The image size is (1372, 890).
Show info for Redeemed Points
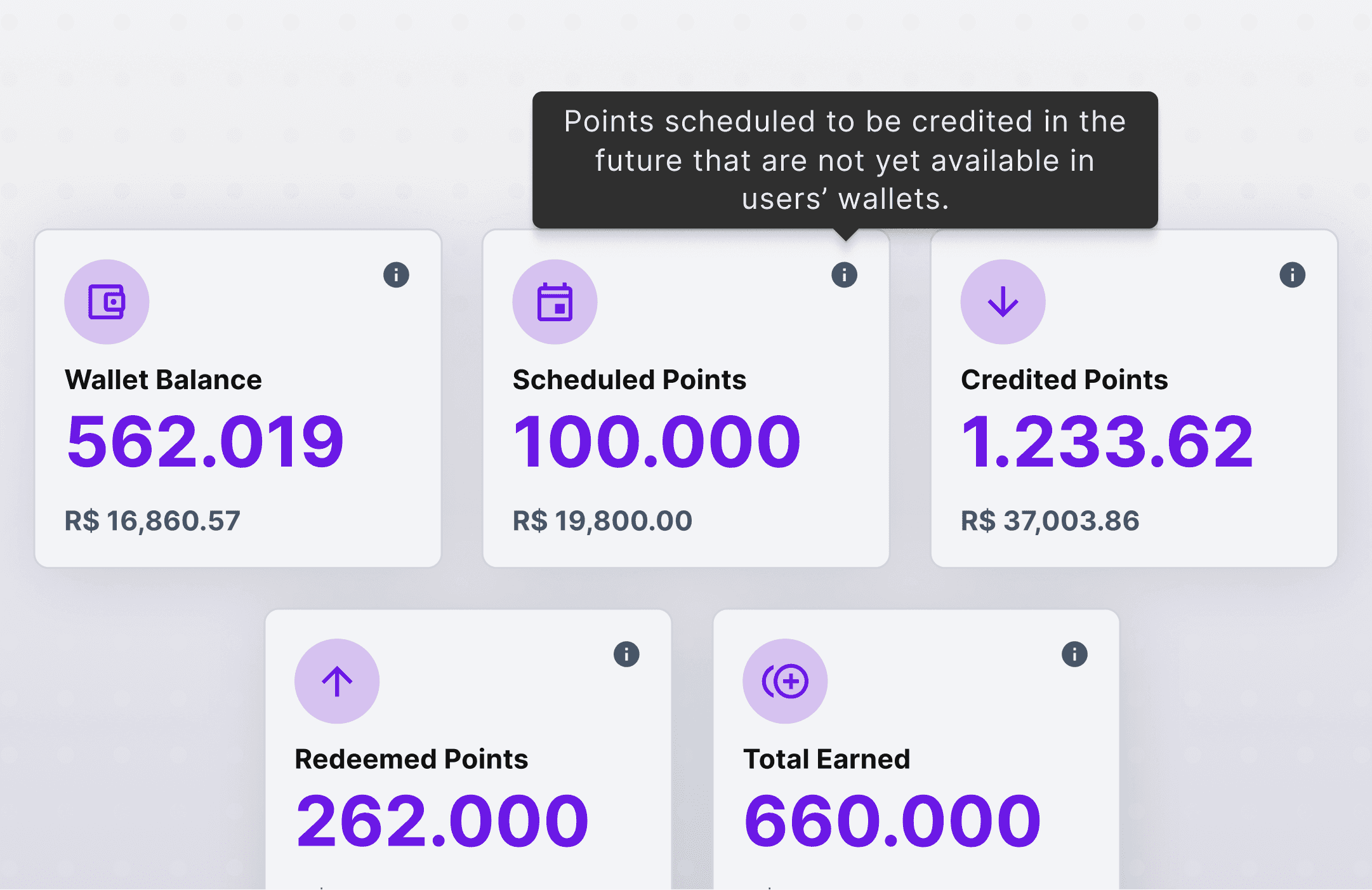[626, 654]
